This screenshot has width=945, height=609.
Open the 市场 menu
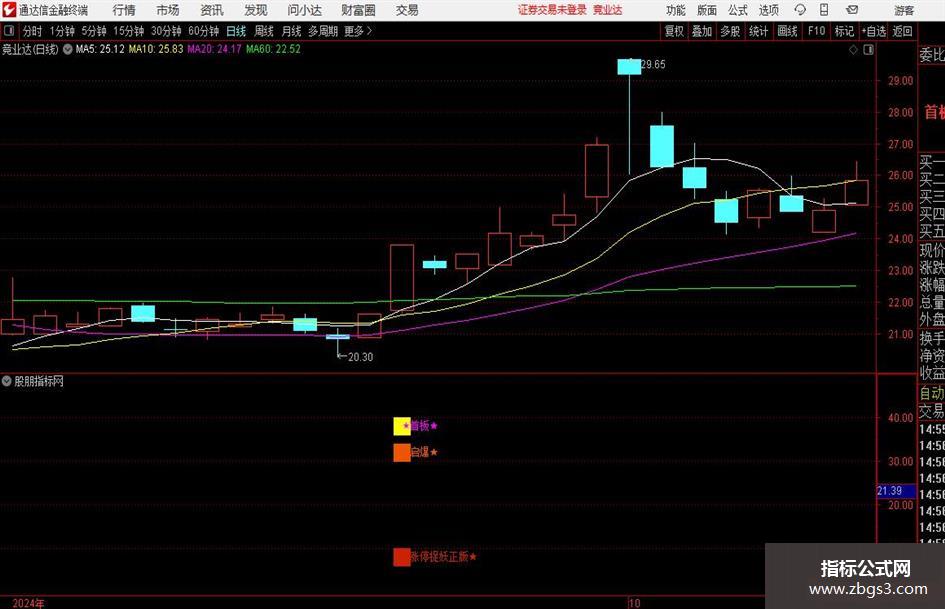[x=168, y=10]
